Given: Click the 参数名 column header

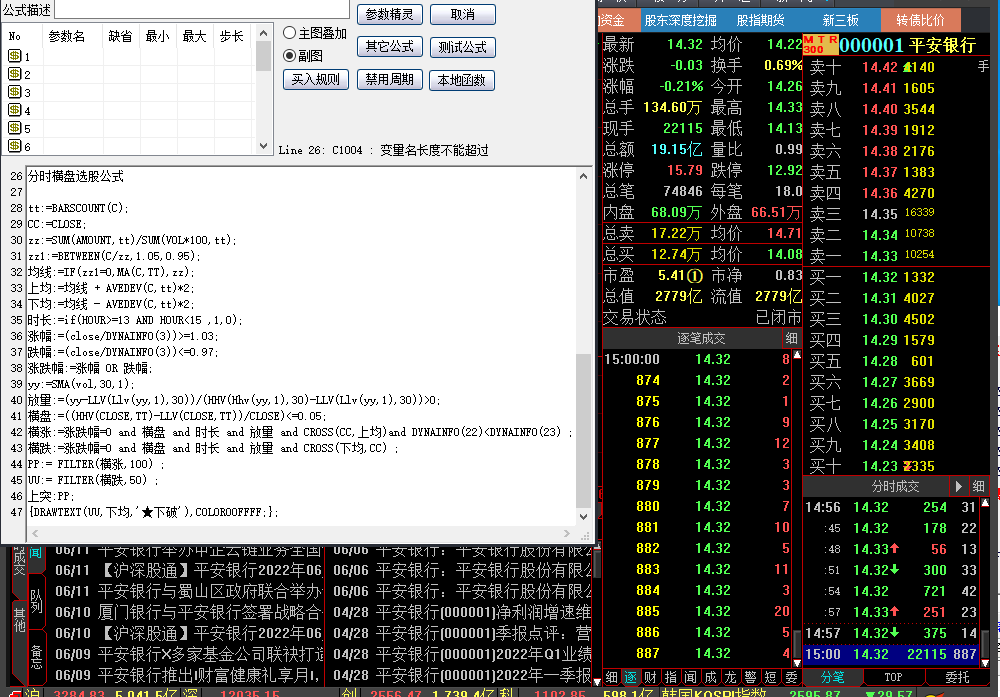Looking at the screenshot, I should coord(66,36).
